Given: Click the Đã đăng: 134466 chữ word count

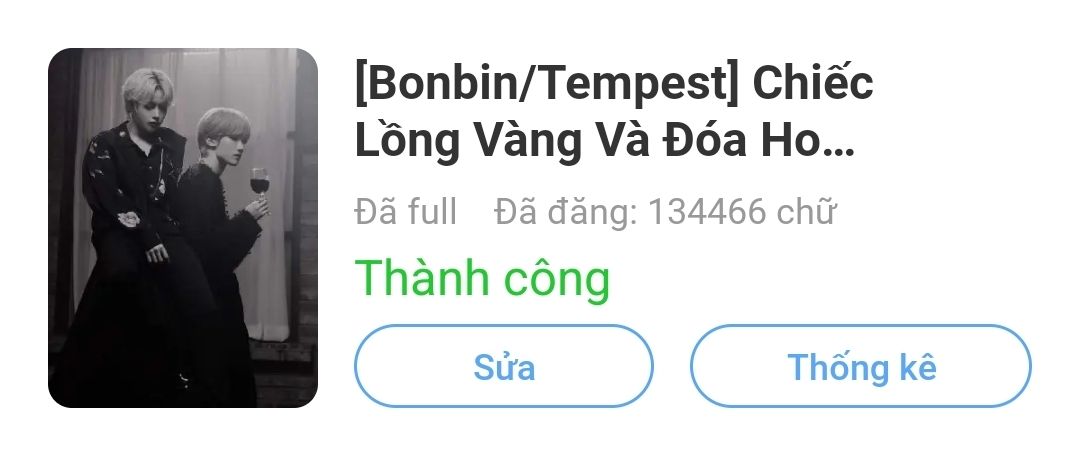Looking at the screenshot, I should pyautogui.click(x=665, y=211).
